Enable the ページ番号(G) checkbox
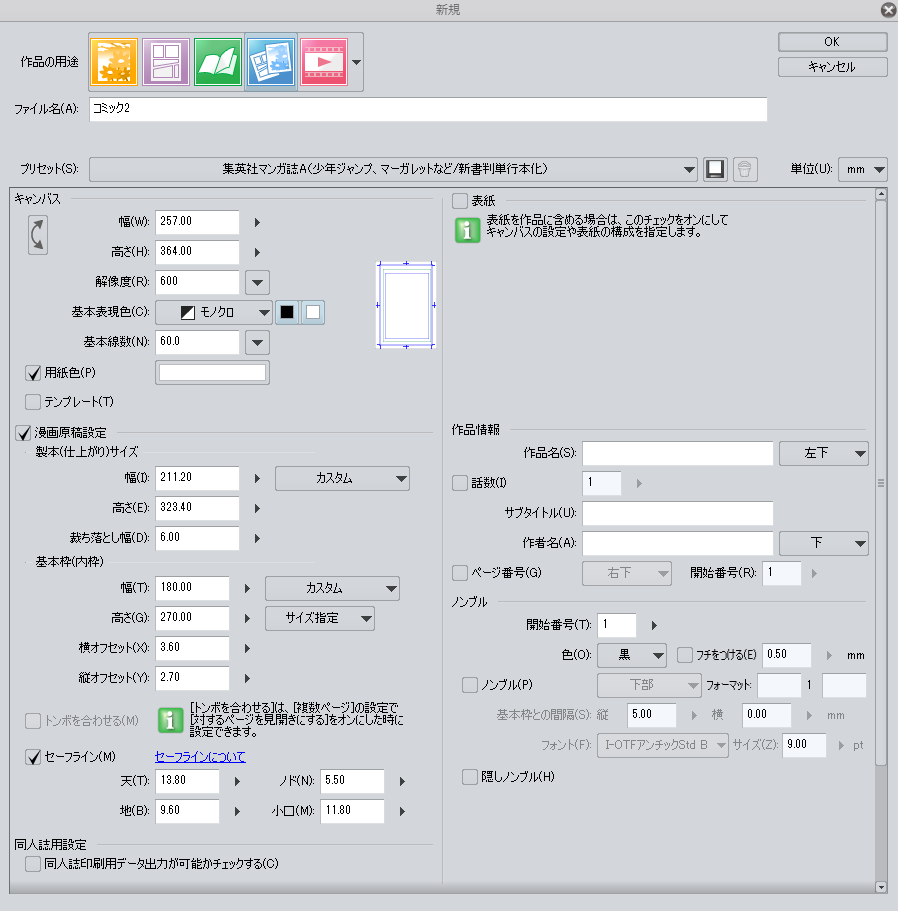This screenshot has width=898, height=911. tap(460, 573)
